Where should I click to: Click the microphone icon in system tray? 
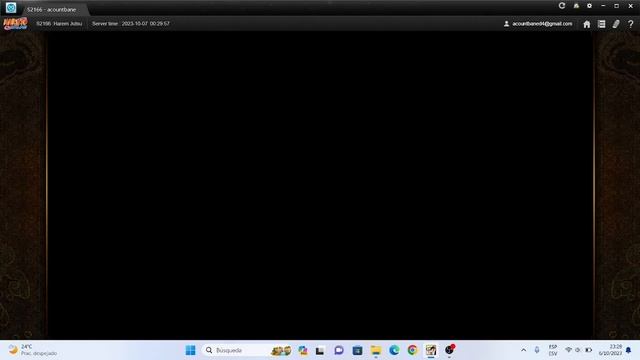(x=537, y=350)
